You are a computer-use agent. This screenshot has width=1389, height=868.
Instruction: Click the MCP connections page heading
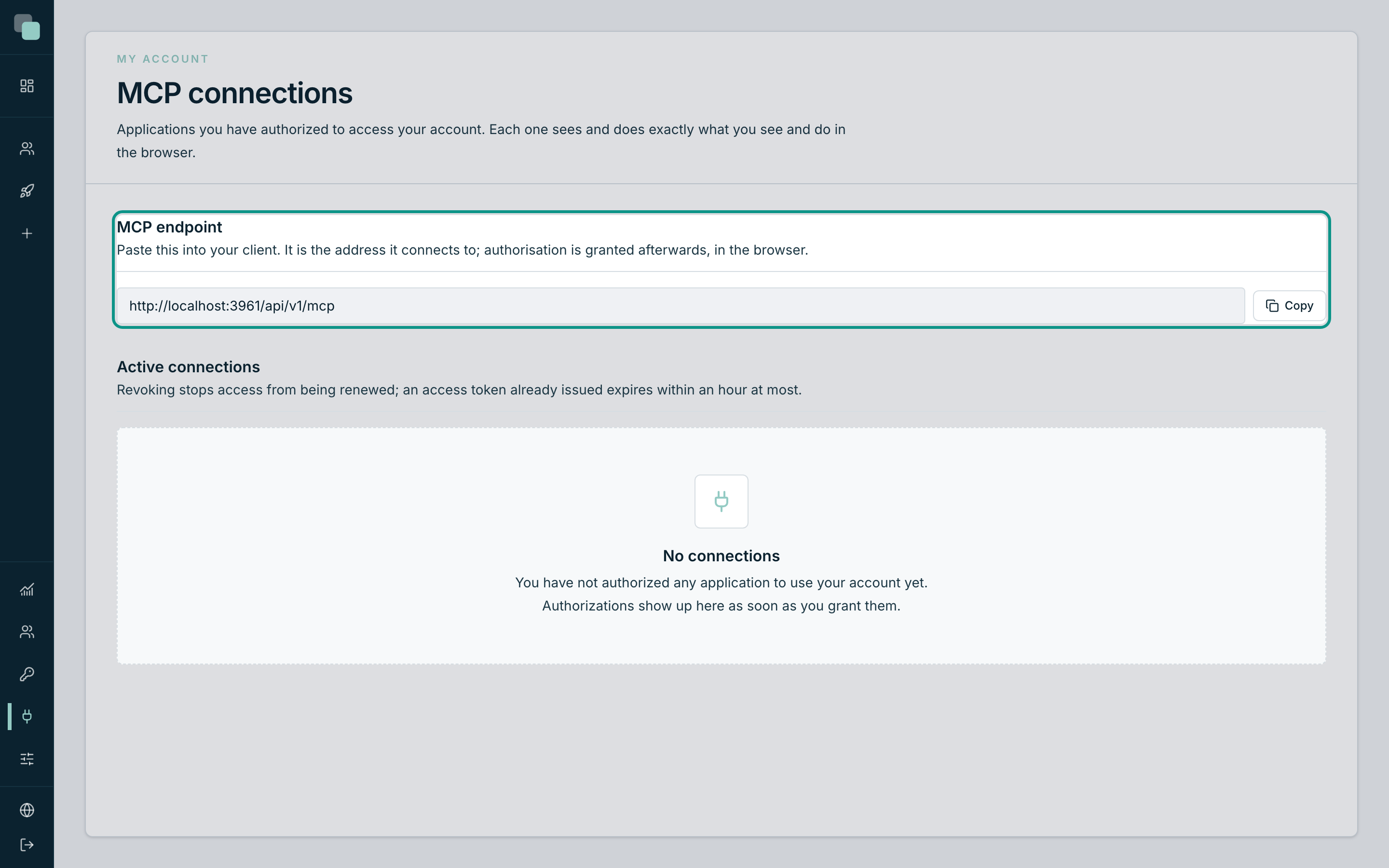(235, 93)
